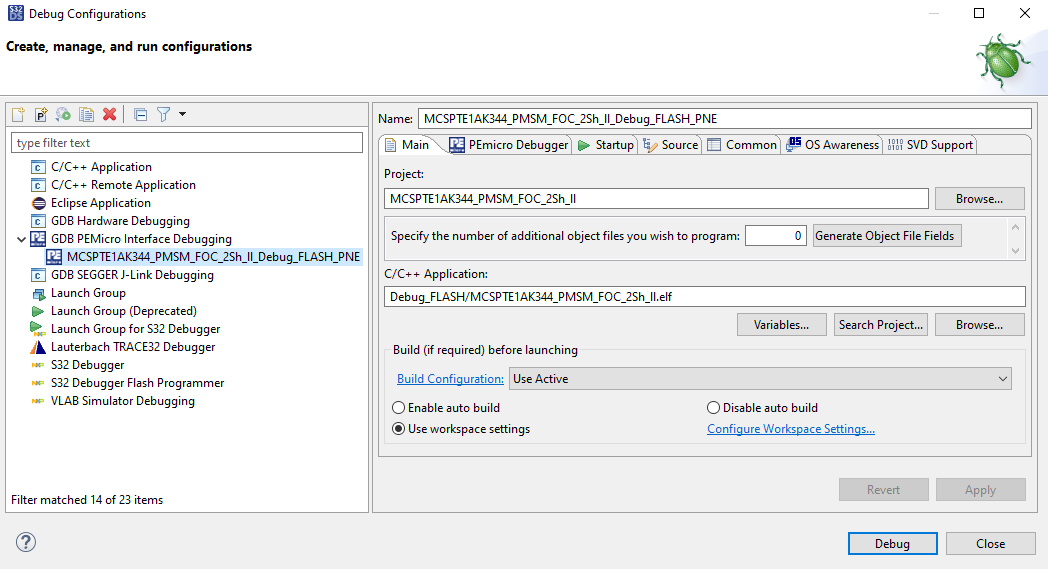Select the Enable auto build radio button

point(399,408)
